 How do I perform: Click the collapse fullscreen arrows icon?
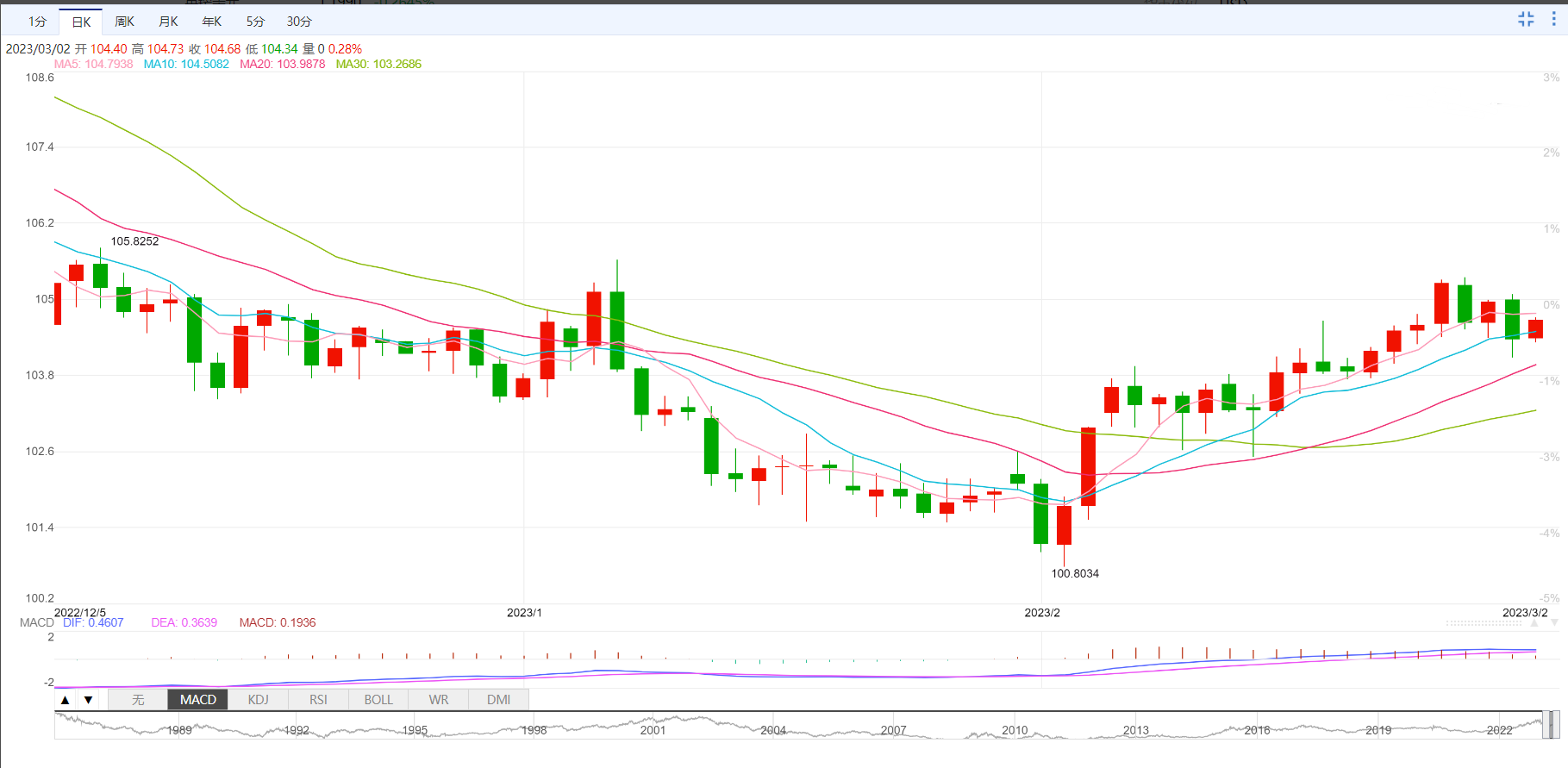click(x=1526, y=19)
